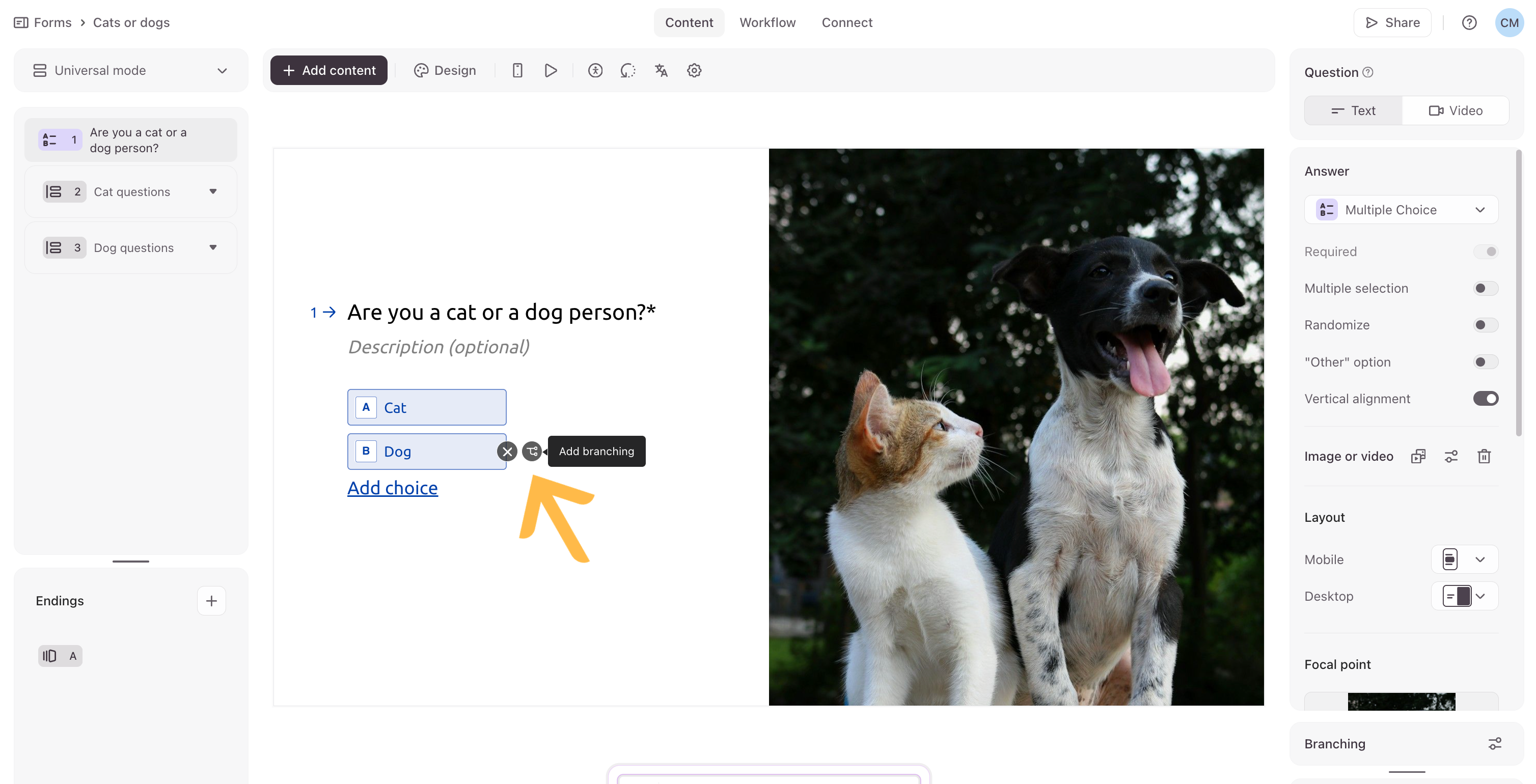1536x784 pixels.
Task: Select the Video question tab
Action: tap(1455, 110)
